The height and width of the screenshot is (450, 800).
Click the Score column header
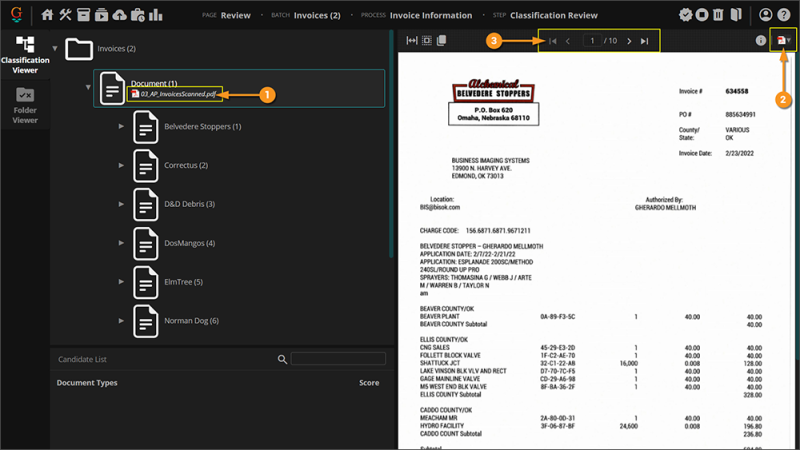tap(369, 383)
